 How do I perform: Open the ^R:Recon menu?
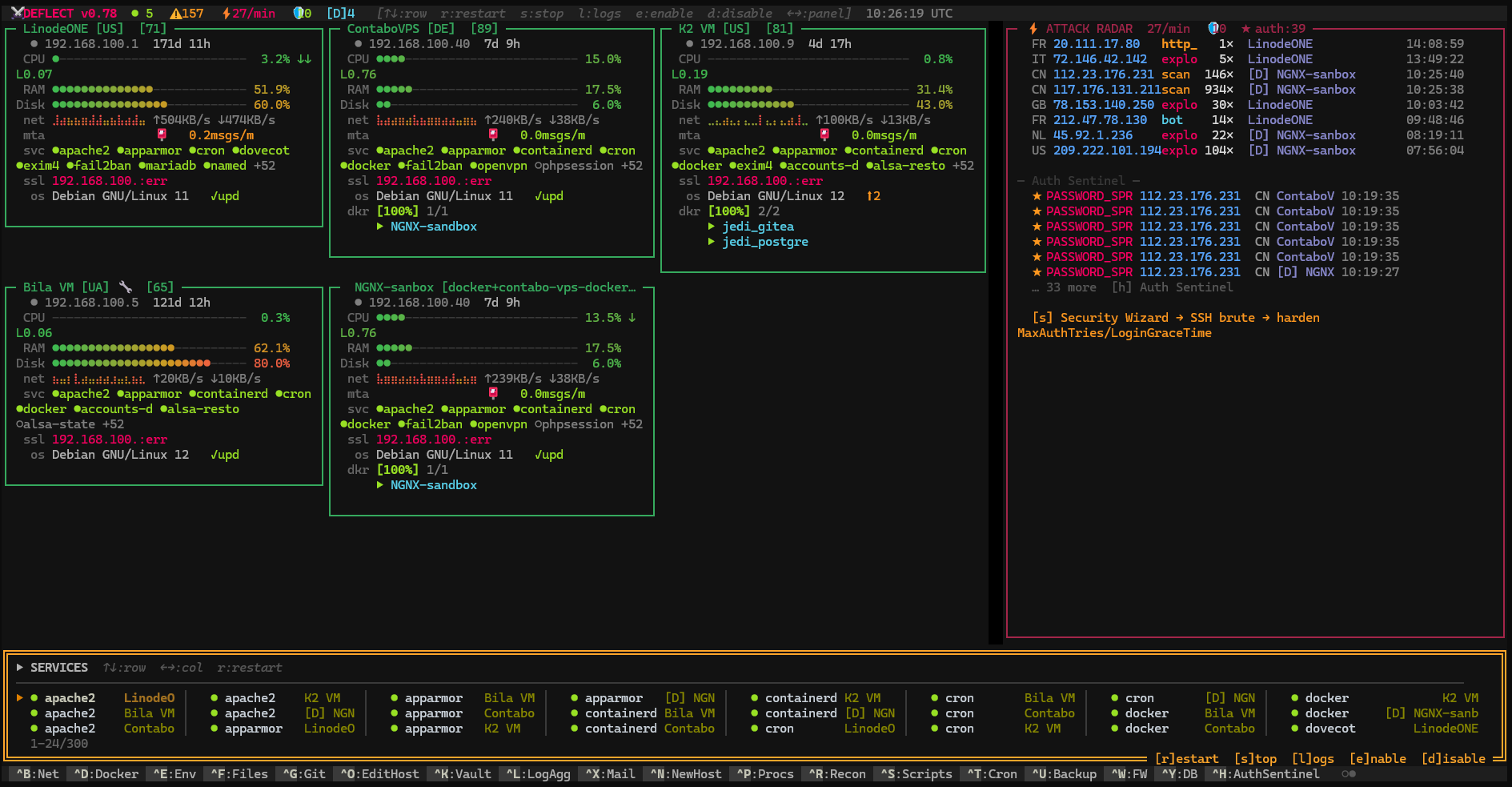(x=837, y=774)
